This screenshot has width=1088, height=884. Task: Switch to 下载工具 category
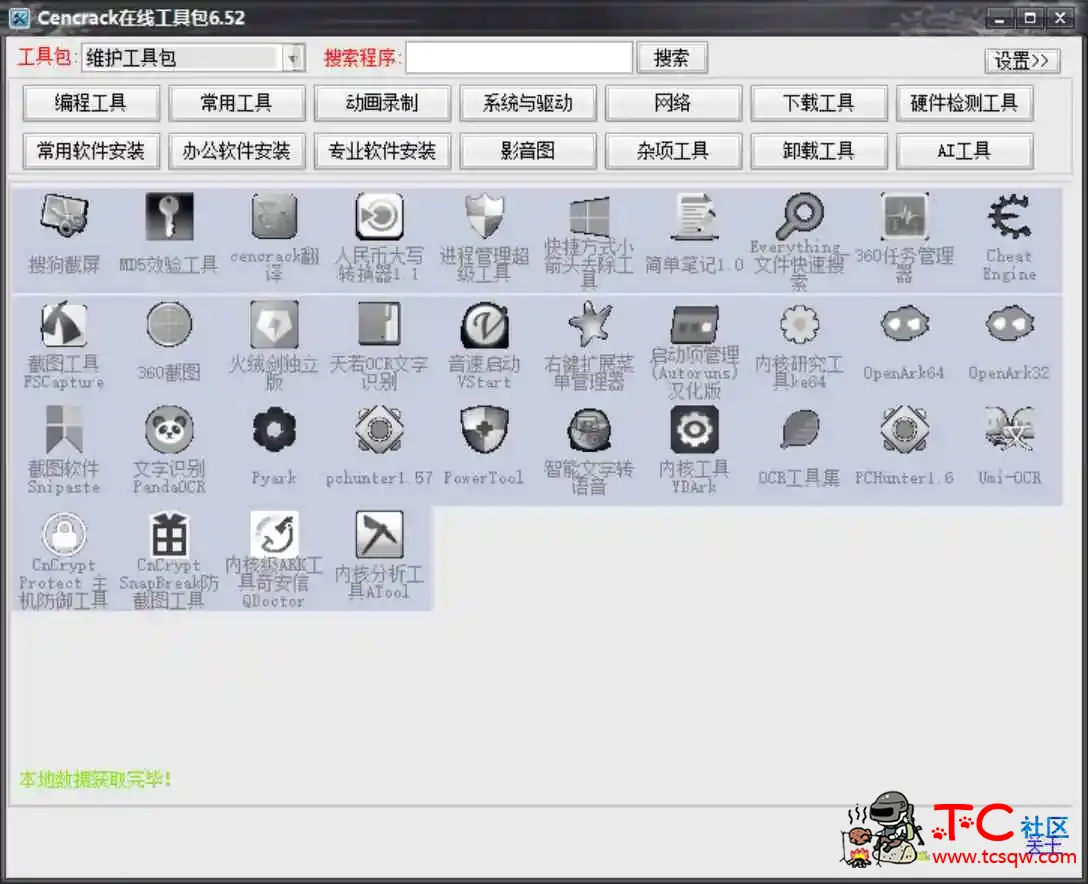tap(819, 103)
